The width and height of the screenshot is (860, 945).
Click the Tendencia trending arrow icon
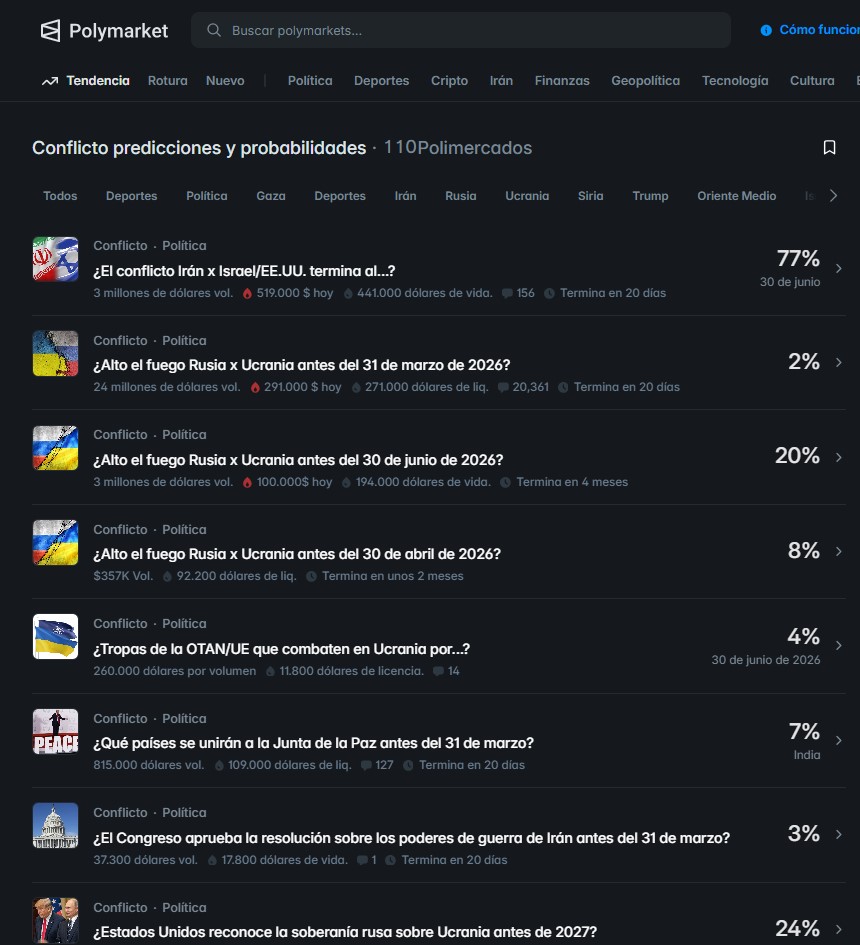coord(50,81)
